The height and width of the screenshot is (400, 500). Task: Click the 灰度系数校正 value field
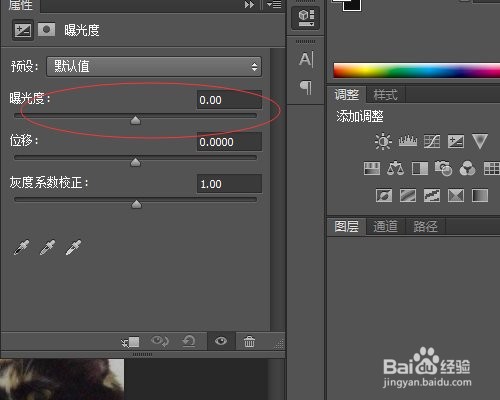(x=229, y=184)
